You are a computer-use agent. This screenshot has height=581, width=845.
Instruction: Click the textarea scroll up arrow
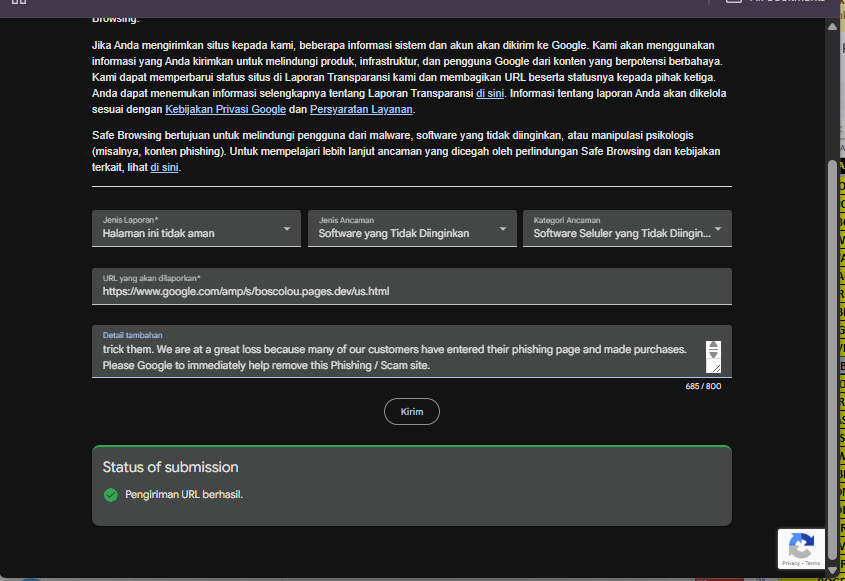pyautogui.click(x=714, y=345)
